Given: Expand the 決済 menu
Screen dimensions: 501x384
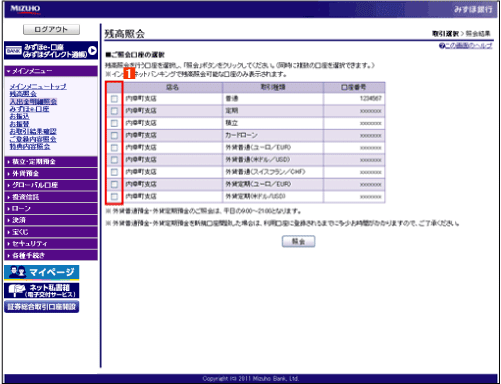Looking at the screenshot, I should [x=51, y=220].
